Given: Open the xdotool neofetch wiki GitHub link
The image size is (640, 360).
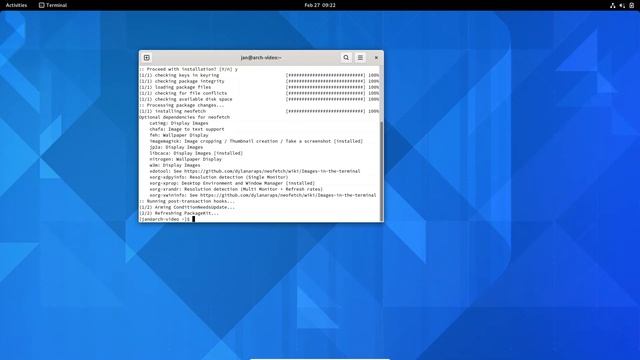Looking at the screenshot, I should pos(272,171).
